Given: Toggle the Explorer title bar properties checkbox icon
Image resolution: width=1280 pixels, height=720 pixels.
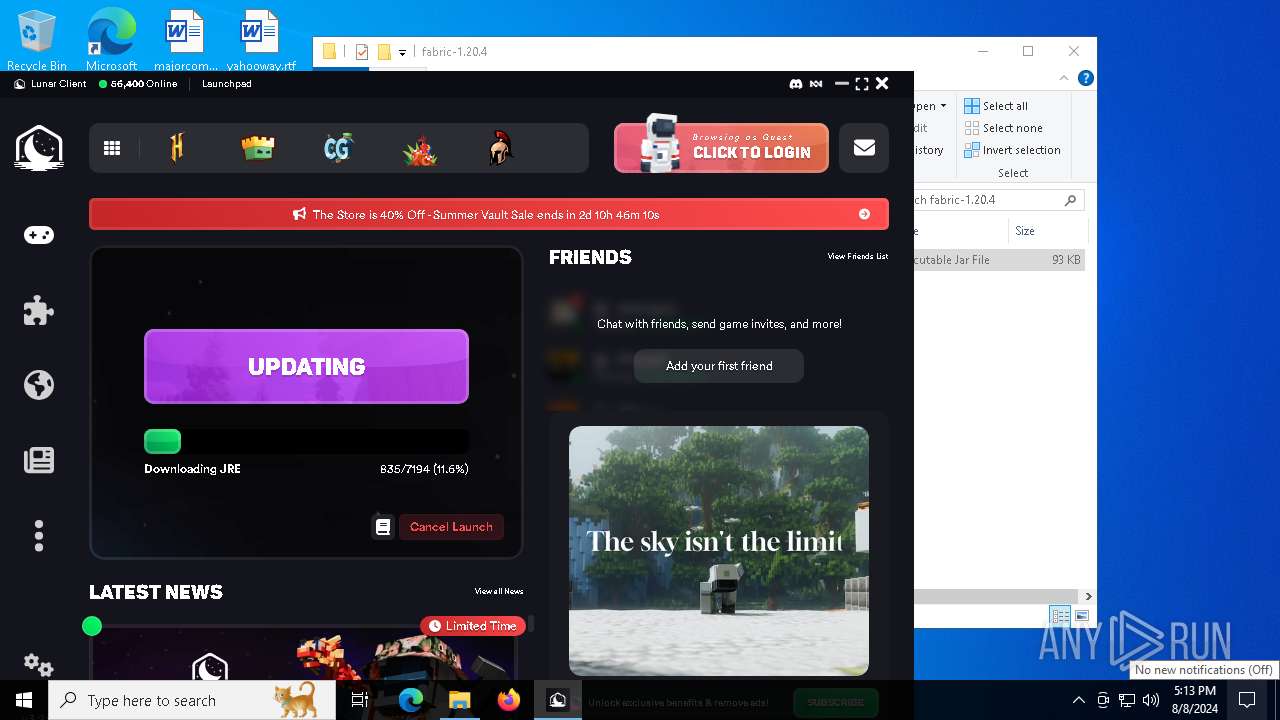Looking at the screenshot, I should [x=362, y=52].
